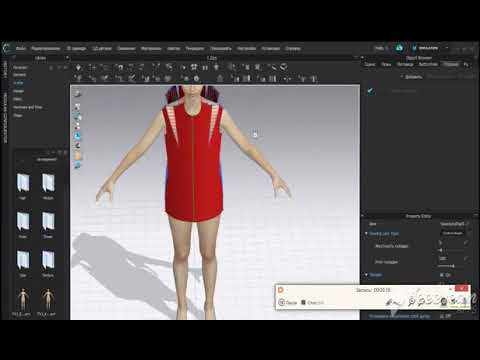The image size is (480, 360).
Task: Click the house-shaped icon in lower toolbar row
Action: click(220, 79)
